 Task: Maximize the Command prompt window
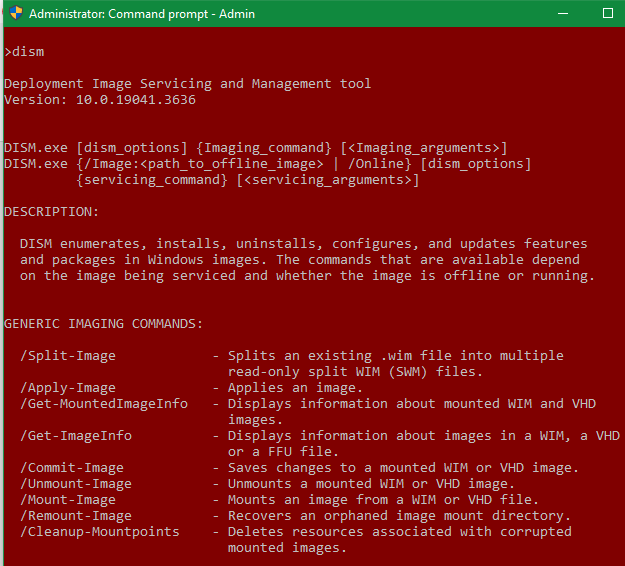click(x=607, y=14)
